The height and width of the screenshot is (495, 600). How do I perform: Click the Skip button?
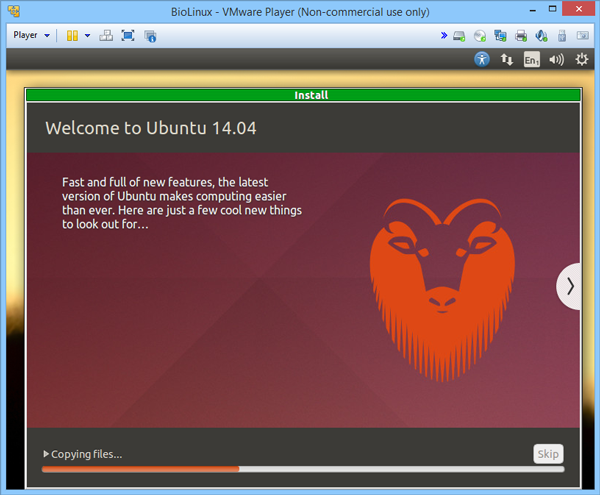pos(548,454)
